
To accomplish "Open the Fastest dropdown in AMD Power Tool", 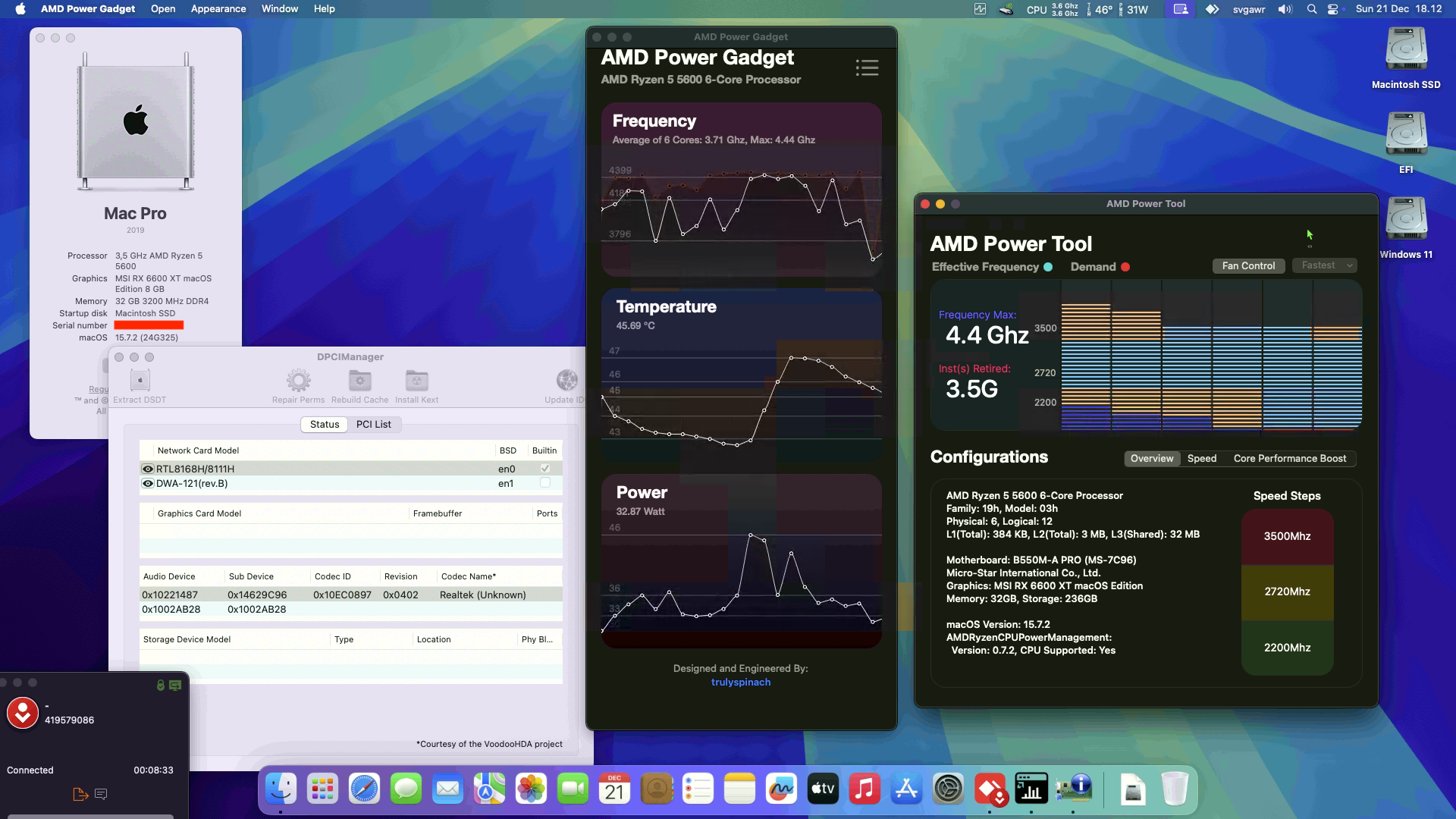I will (x=1324, y=265).
